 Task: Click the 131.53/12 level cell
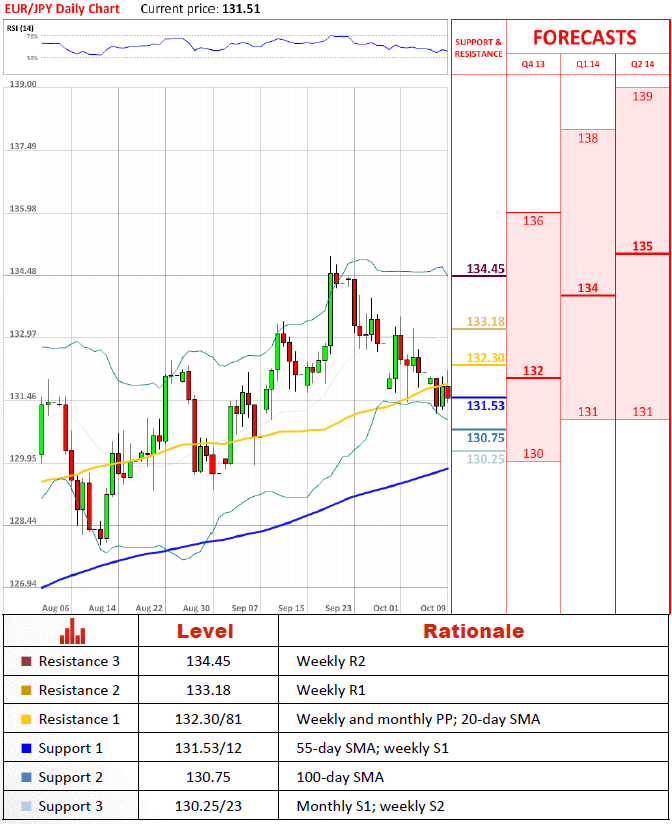pyautogui.click(x=208, y=748)
